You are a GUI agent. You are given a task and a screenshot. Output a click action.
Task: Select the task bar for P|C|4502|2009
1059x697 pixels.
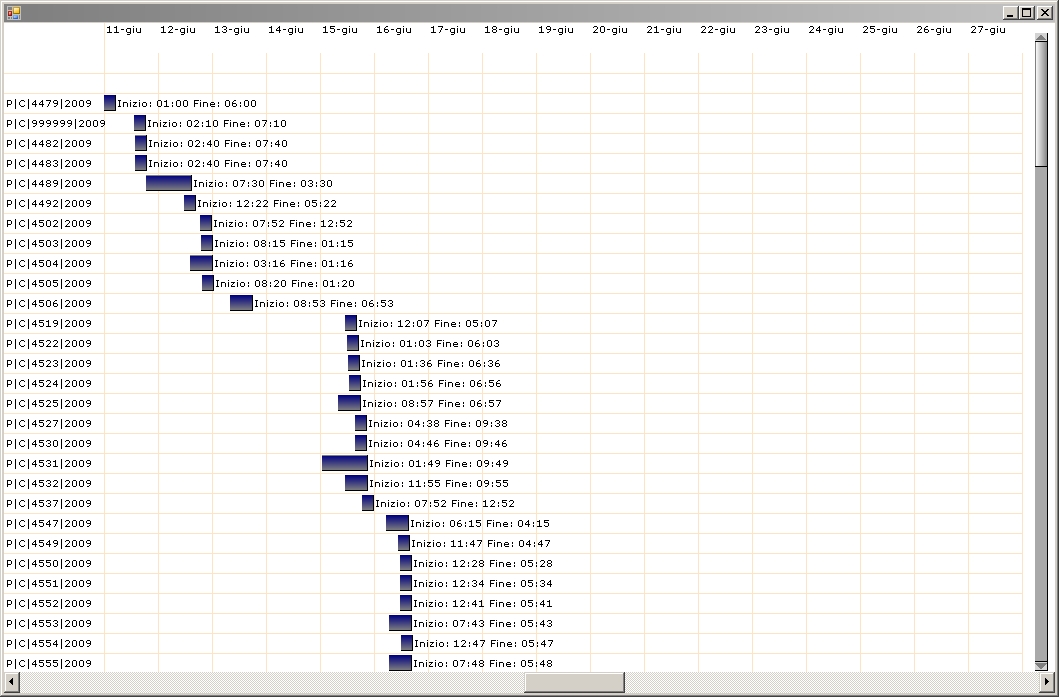click(x=206, y=223)
